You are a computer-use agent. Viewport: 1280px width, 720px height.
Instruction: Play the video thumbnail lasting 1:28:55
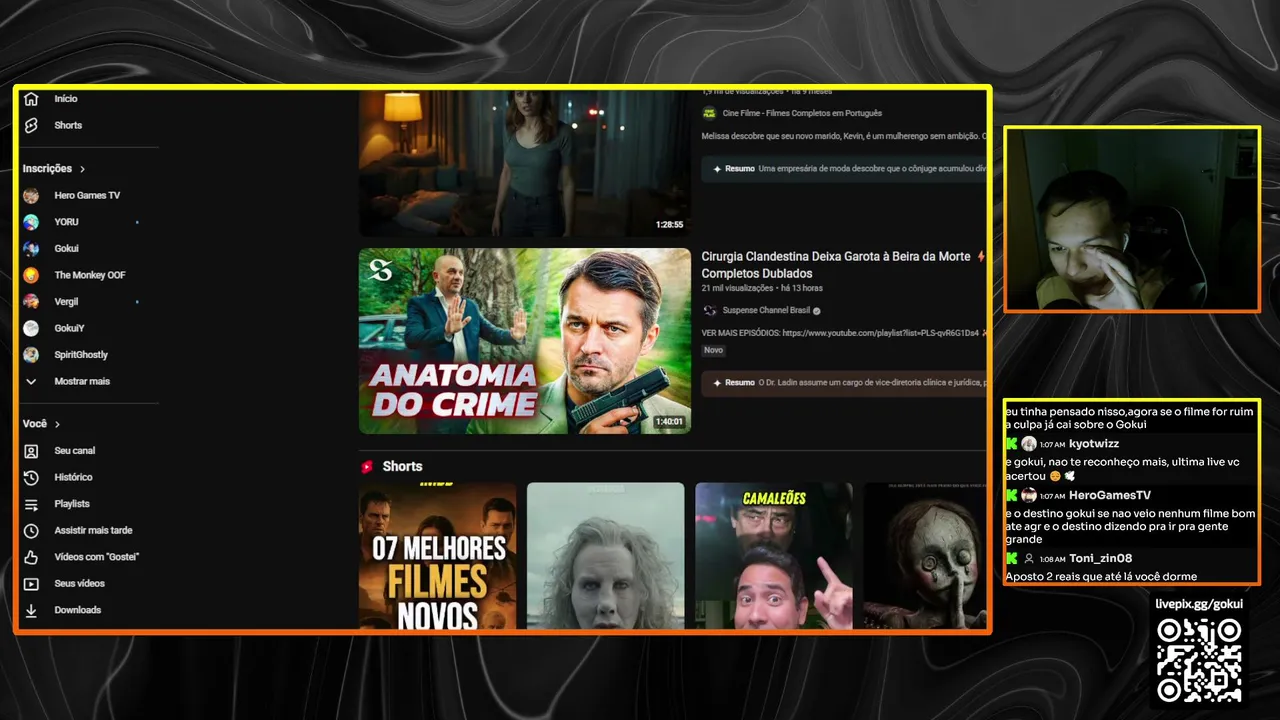[525, 163]
